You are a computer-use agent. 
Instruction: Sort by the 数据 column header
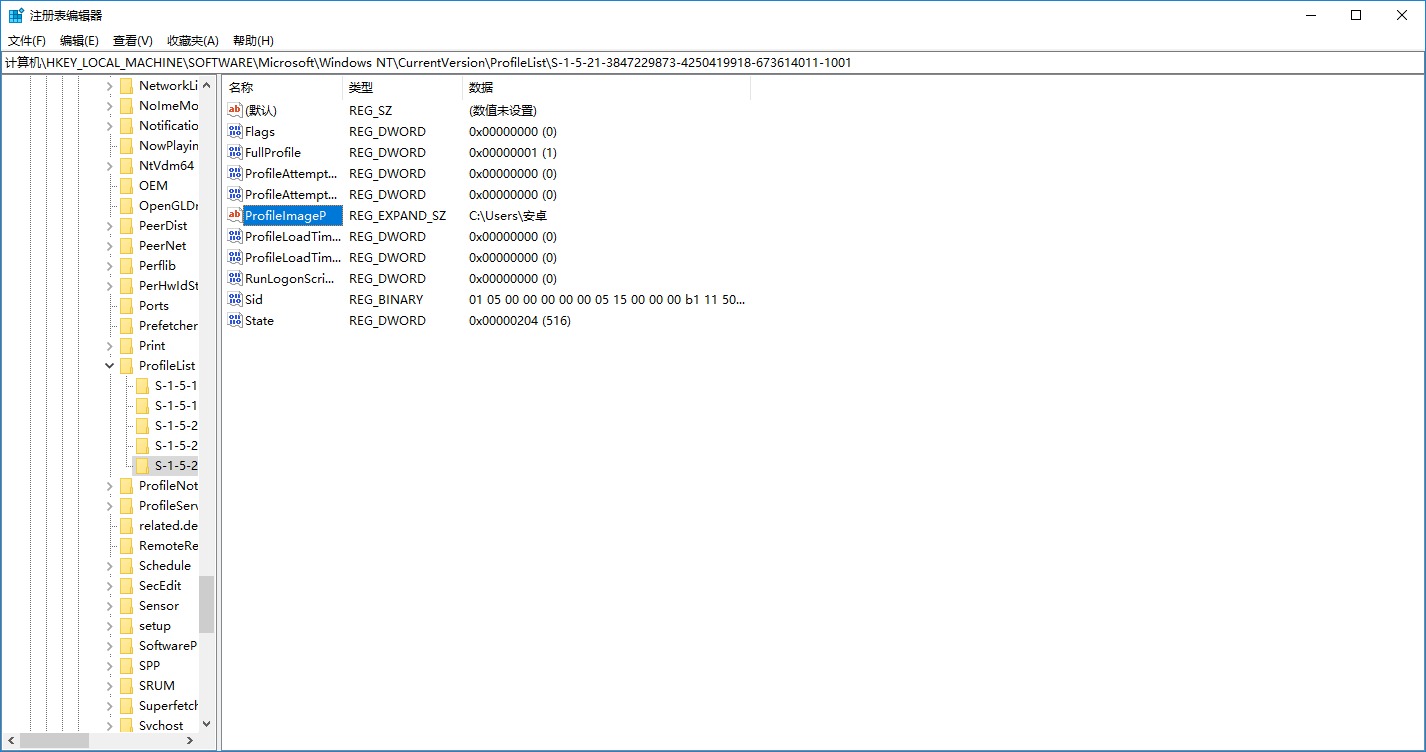607,88
